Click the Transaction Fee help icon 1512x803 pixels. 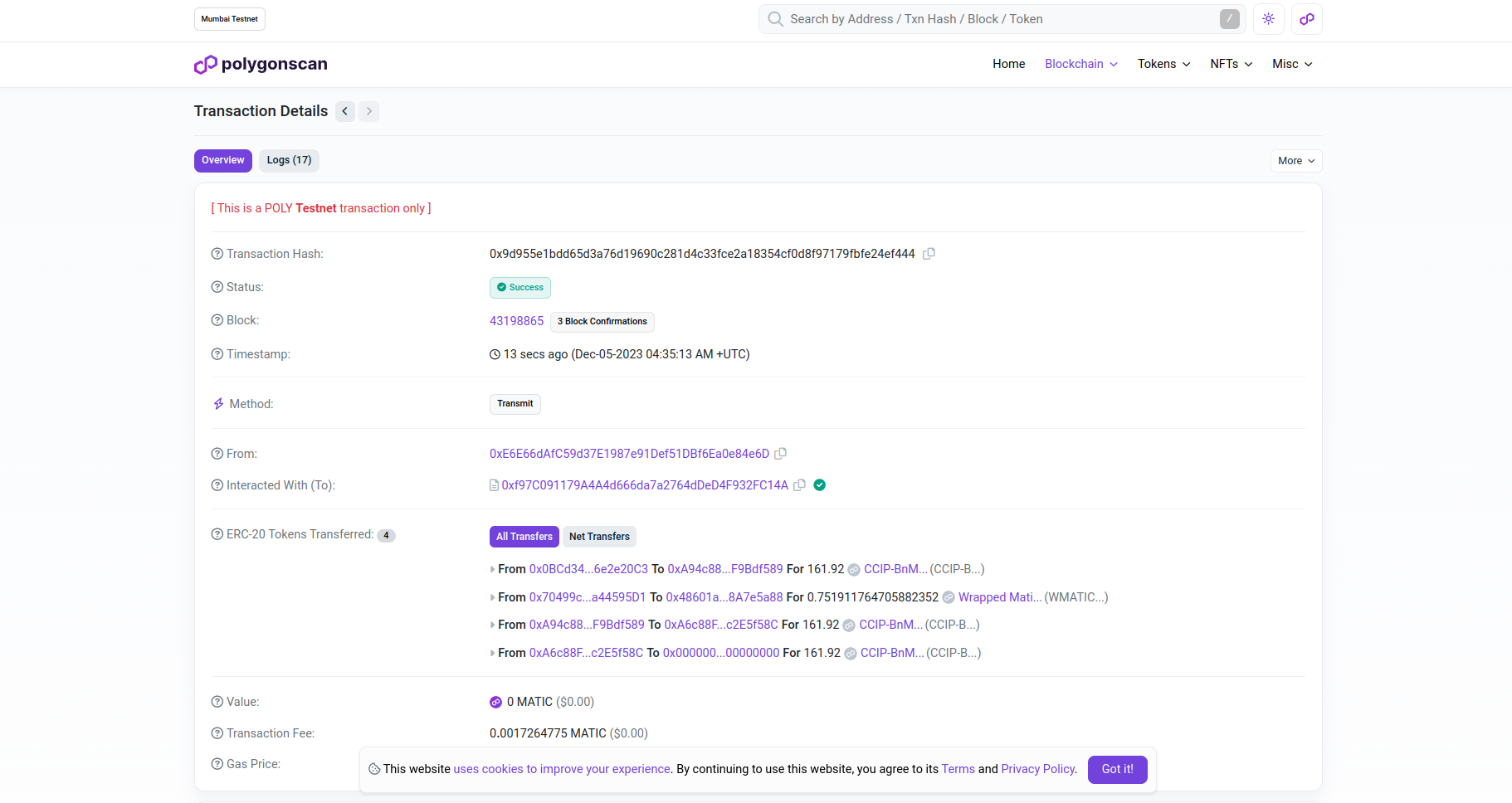click(217, 733)
